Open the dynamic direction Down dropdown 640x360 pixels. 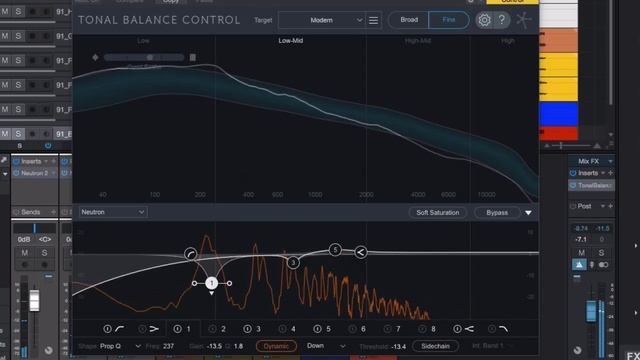pos(326,346)
